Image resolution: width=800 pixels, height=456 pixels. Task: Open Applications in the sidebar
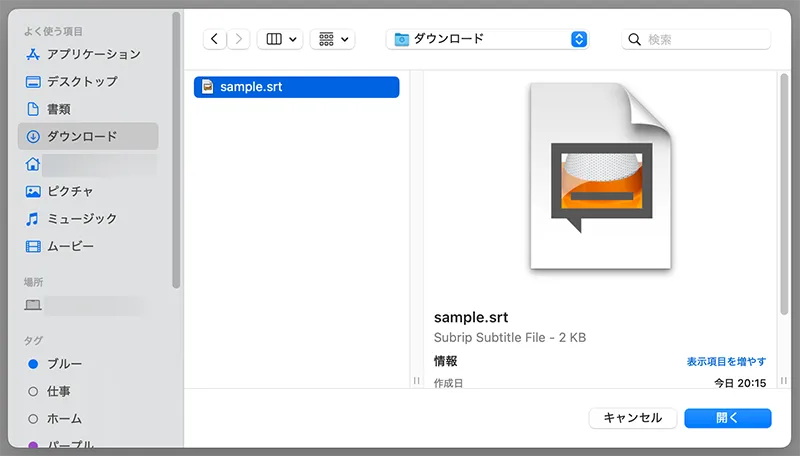pos(88,54)
